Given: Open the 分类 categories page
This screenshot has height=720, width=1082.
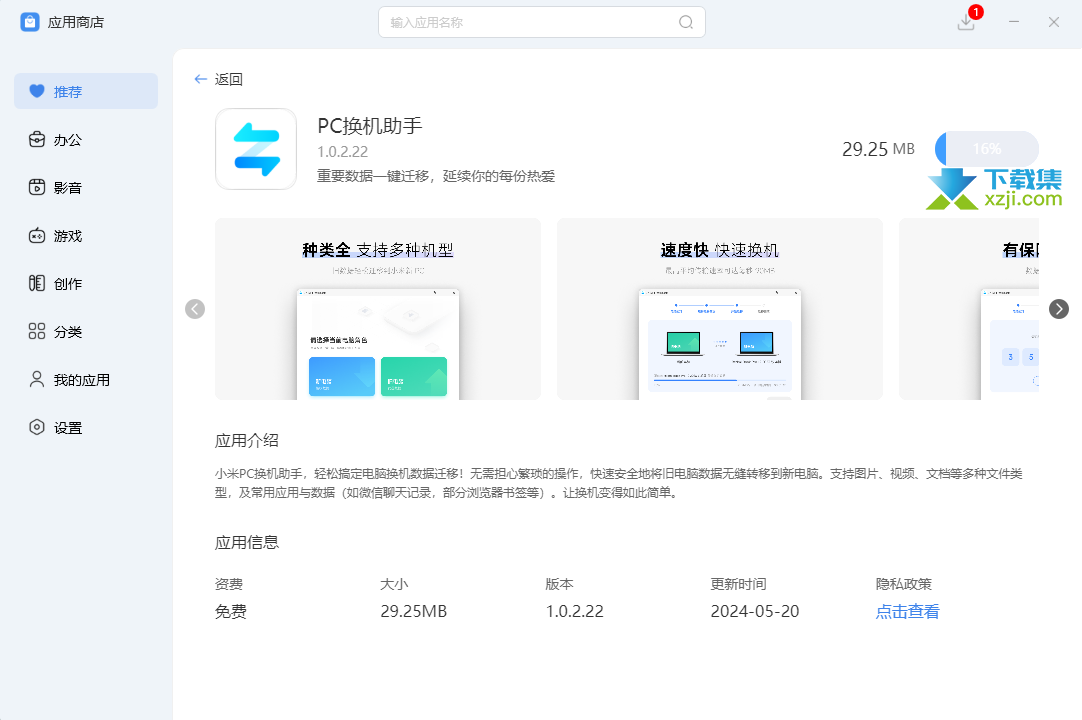Looking at the screenshot, I should coord(86,331).
